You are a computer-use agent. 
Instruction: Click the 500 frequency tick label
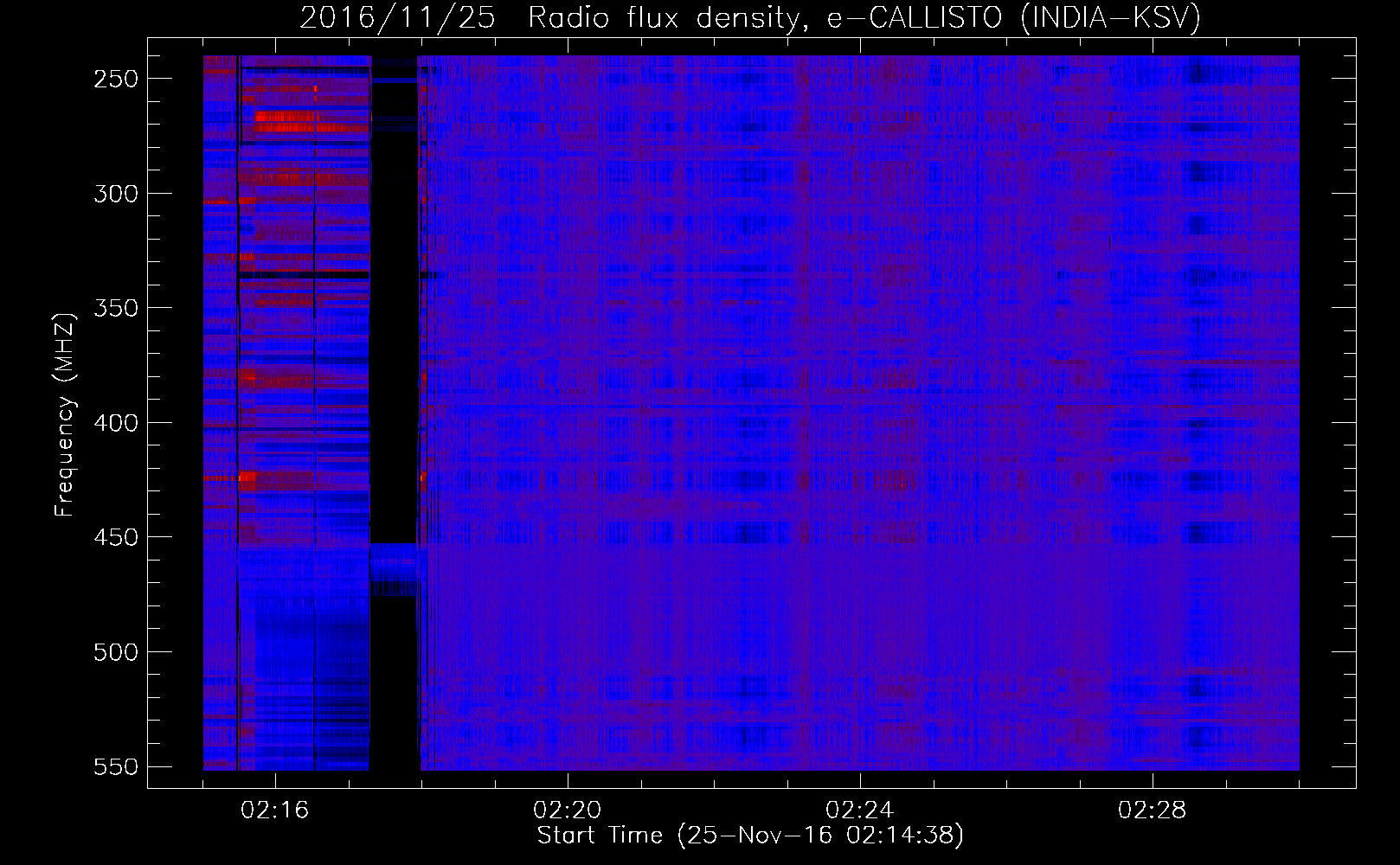tap(116, 651)
